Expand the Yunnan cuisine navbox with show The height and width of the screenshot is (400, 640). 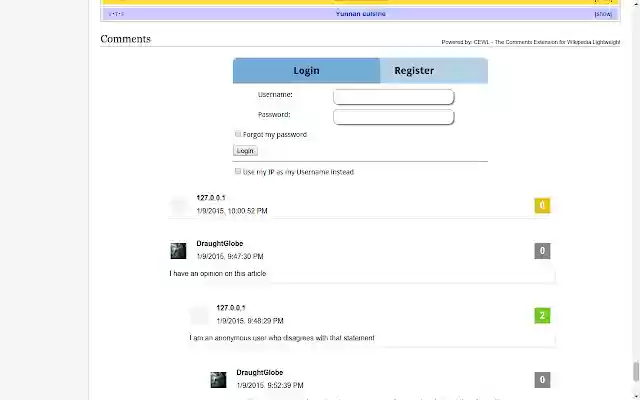[603, 14]
